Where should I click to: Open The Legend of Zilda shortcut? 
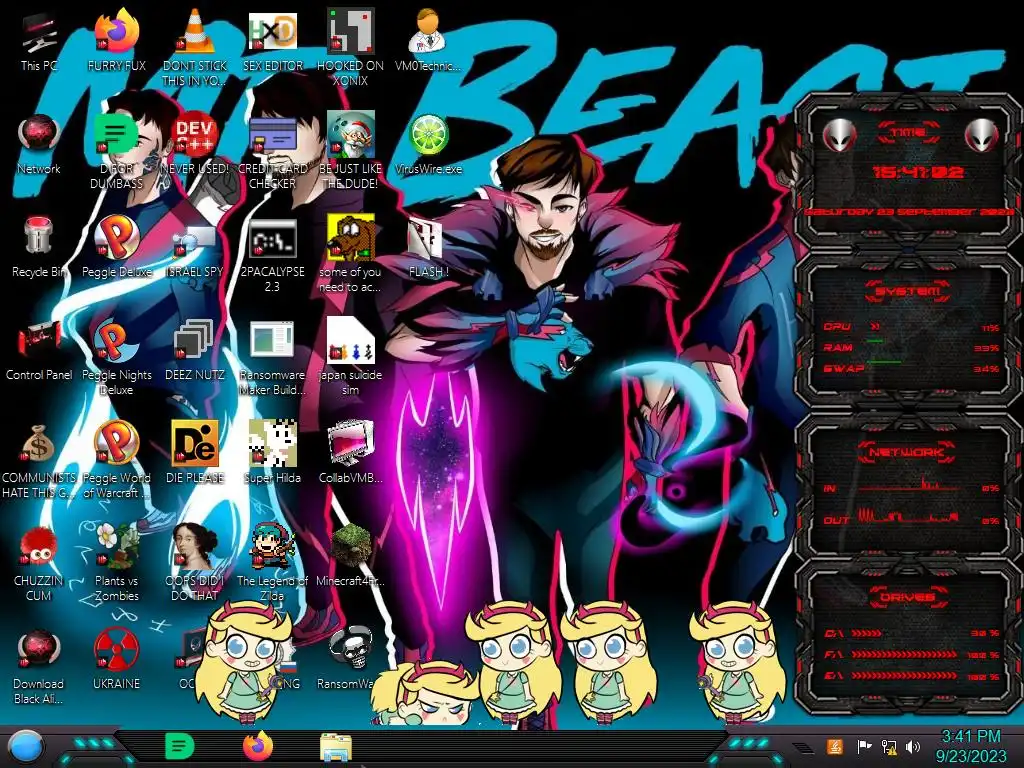pos(272,546)
